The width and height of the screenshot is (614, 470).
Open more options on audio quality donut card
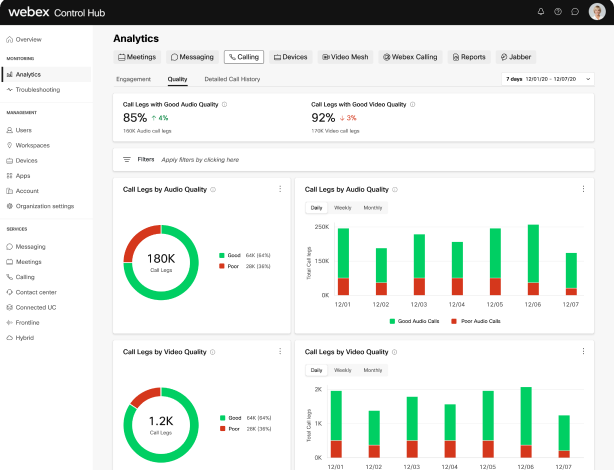pyautogui.click(x=280, y=189)
